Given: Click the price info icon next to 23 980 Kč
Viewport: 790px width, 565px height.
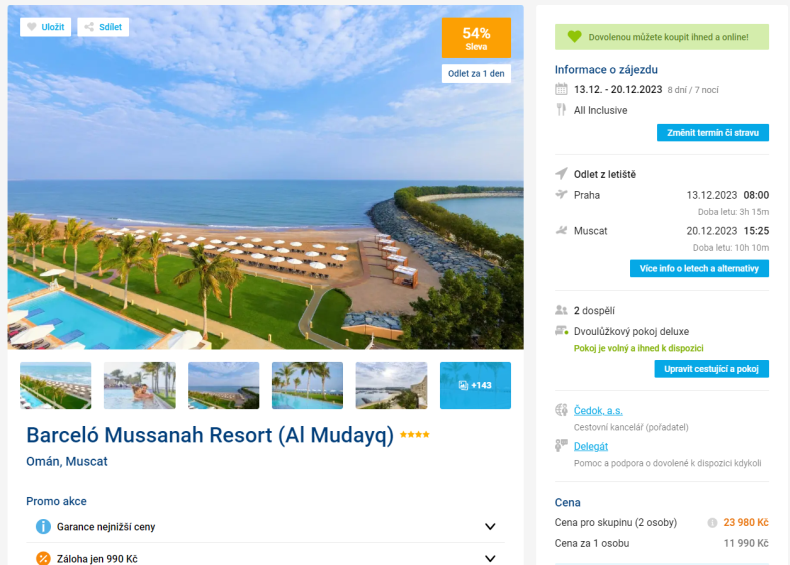Looking at the screenshot, I should point(712,523).
